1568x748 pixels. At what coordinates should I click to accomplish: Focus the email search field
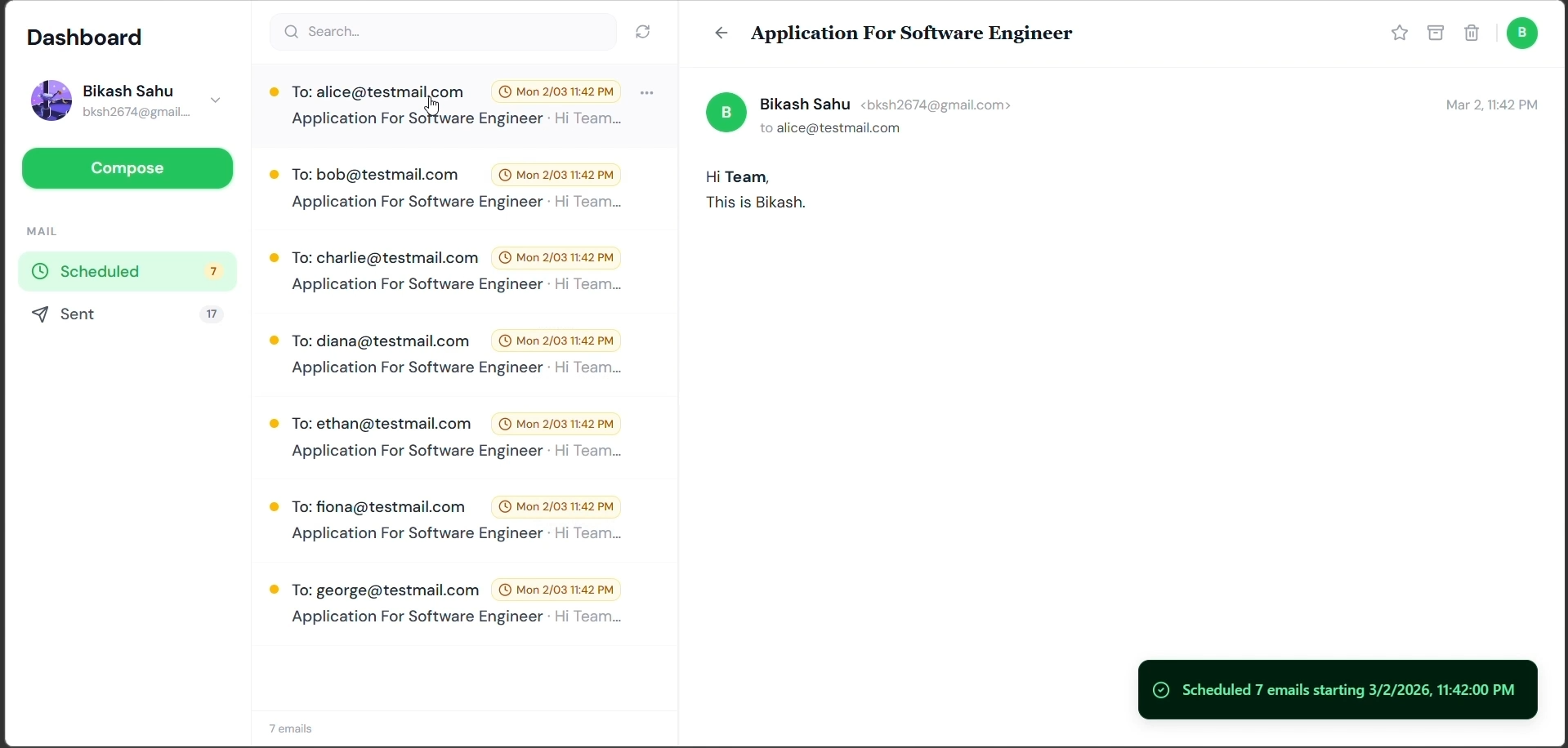click(445, 32)
